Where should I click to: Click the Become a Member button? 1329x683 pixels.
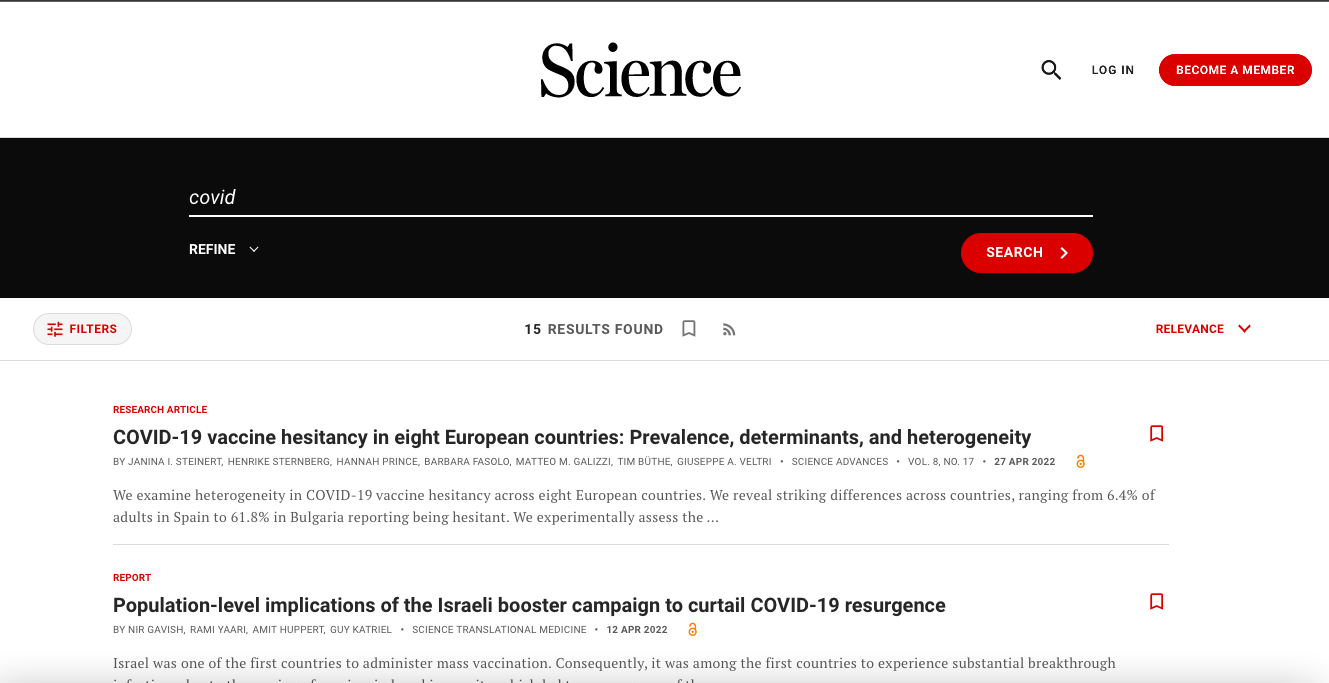(1235, 70)
